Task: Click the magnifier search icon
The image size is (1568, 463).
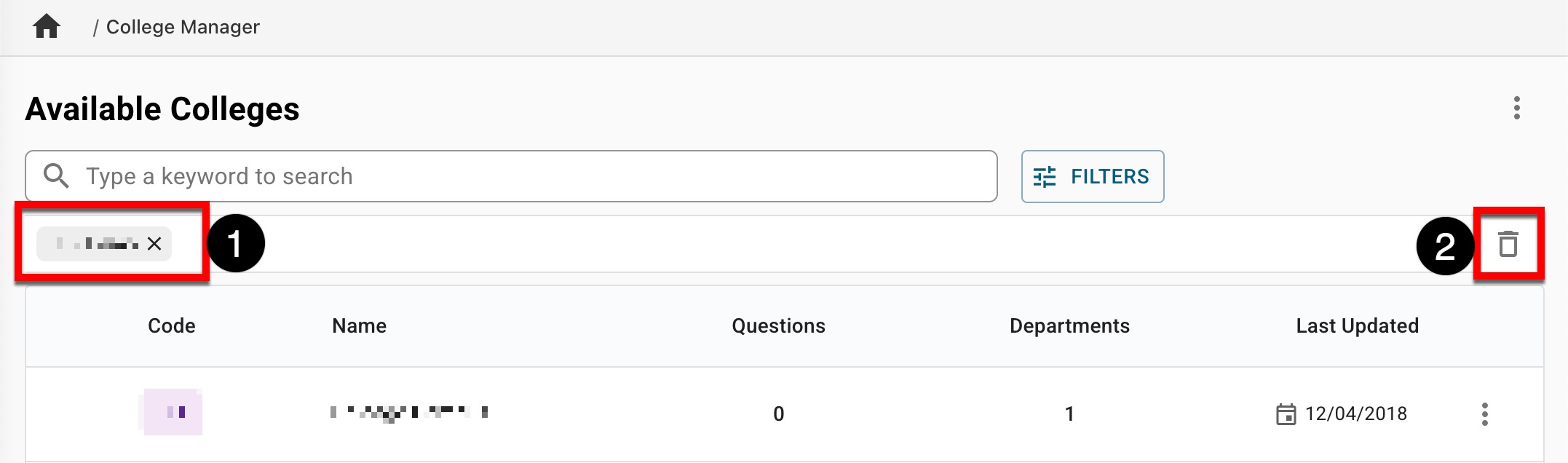Action: pos(56,176)
